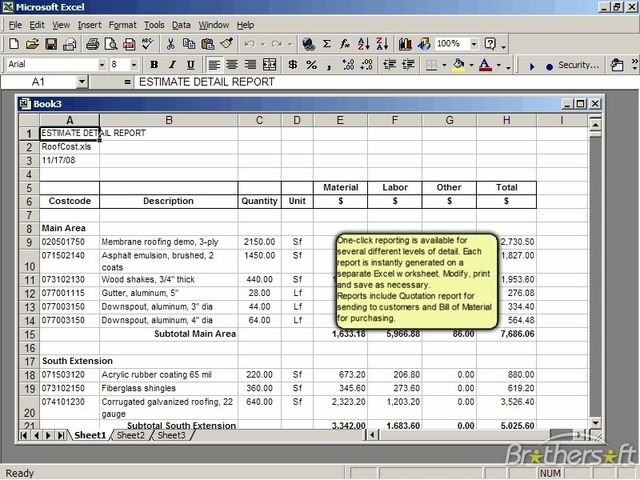Viewport: 640px width, 480px height.
Task: Go to first sheet tab navigation arrow
Action: click(24, 436)
